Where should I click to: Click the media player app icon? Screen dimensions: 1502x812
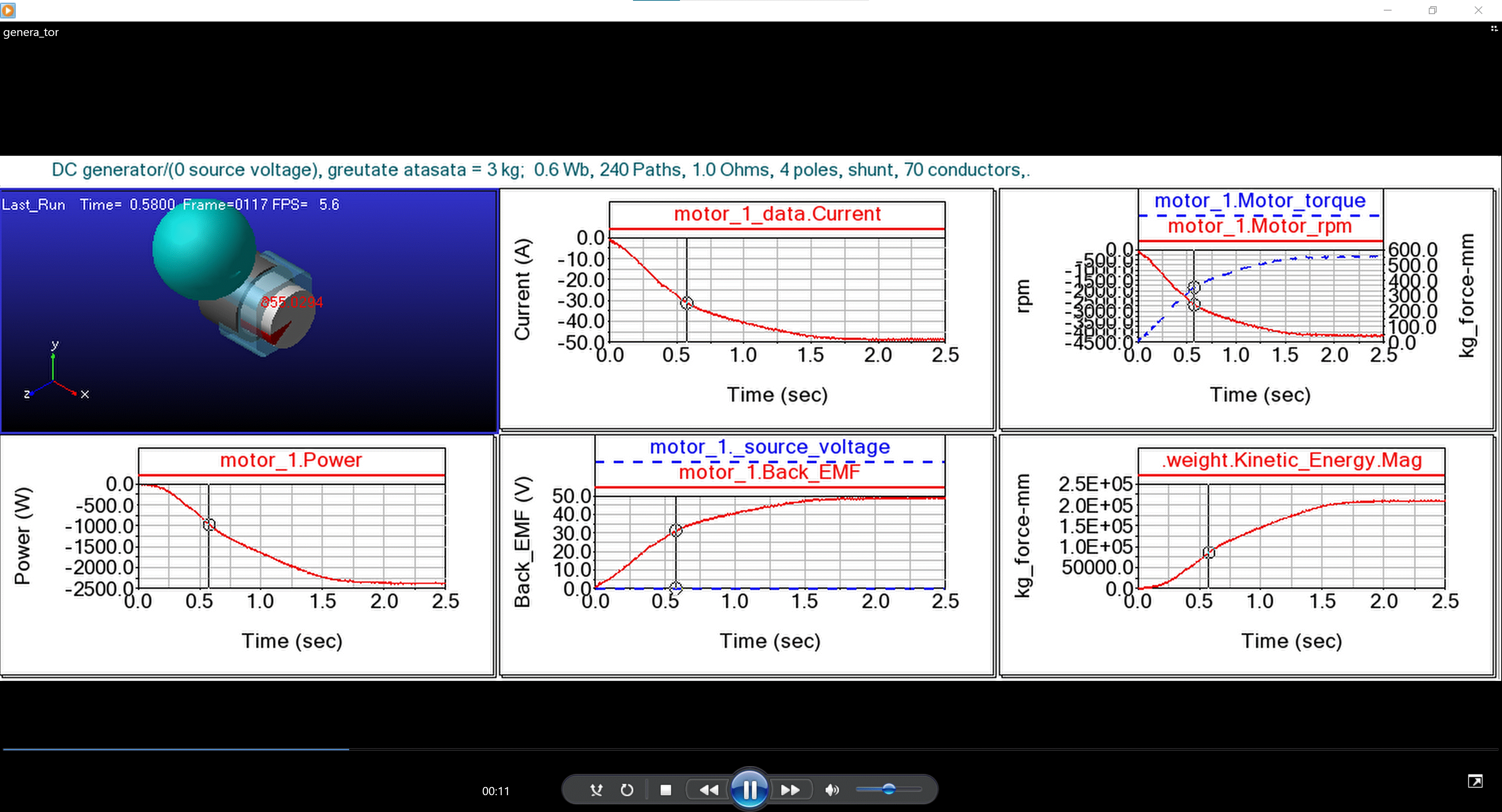pyautogui.click(x=7, y=10)
